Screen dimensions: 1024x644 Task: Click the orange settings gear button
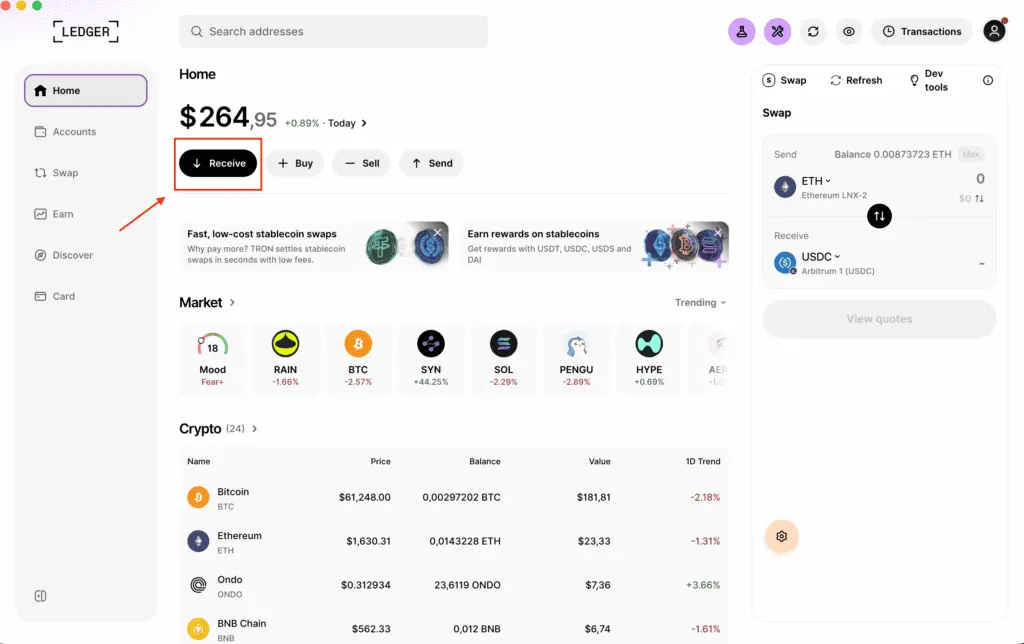pyautogui.click(x=782, y=536)
